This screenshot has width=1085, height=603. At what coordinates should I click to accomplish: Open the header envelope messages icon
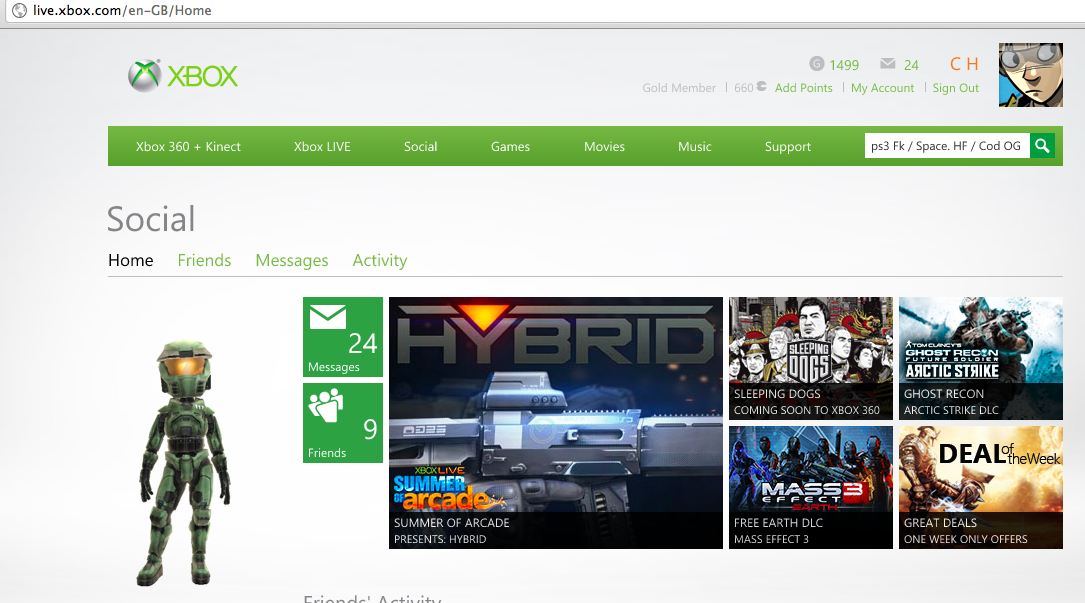(x=888, y=64)
